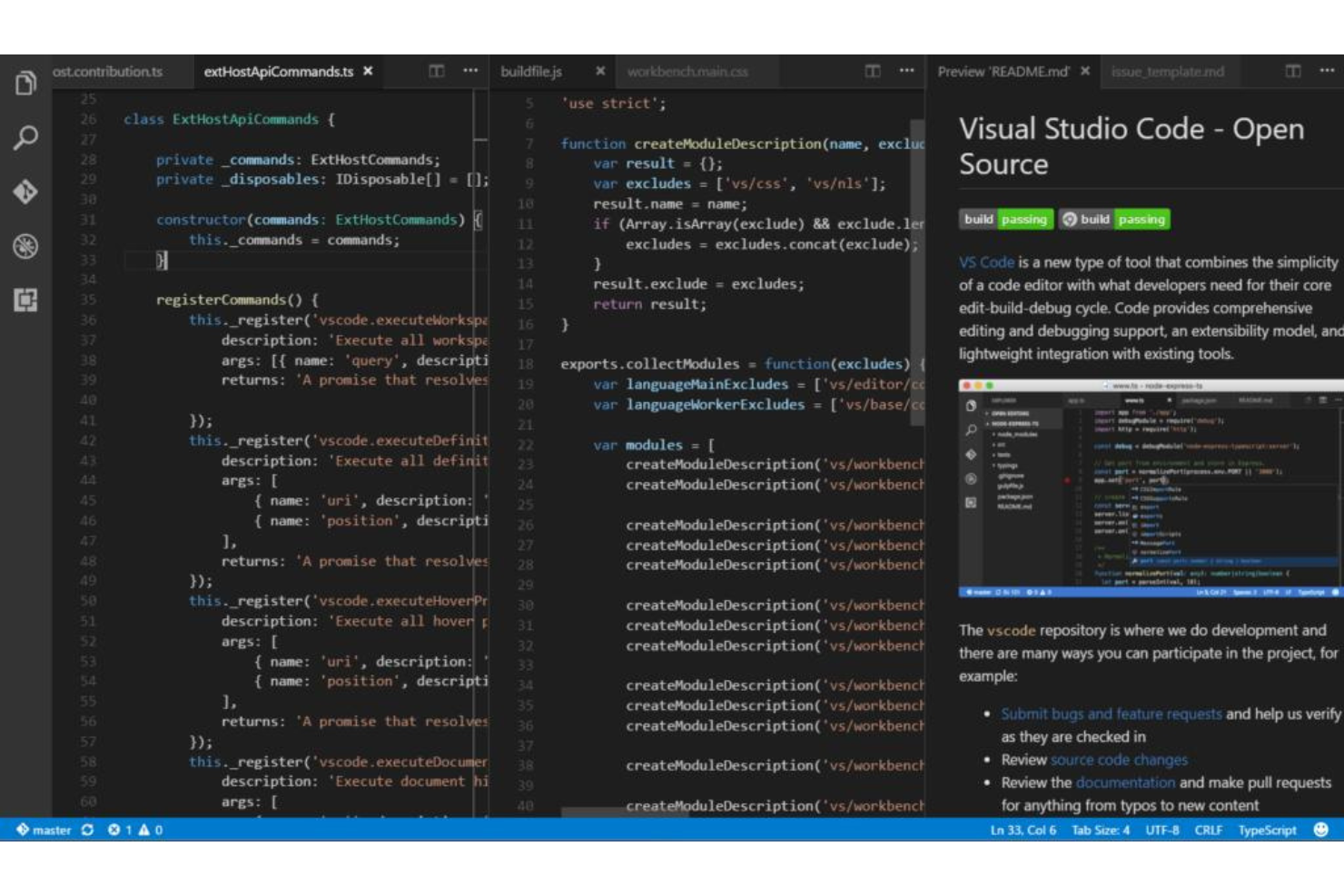Open the Source Control view

tap(25, 192)
